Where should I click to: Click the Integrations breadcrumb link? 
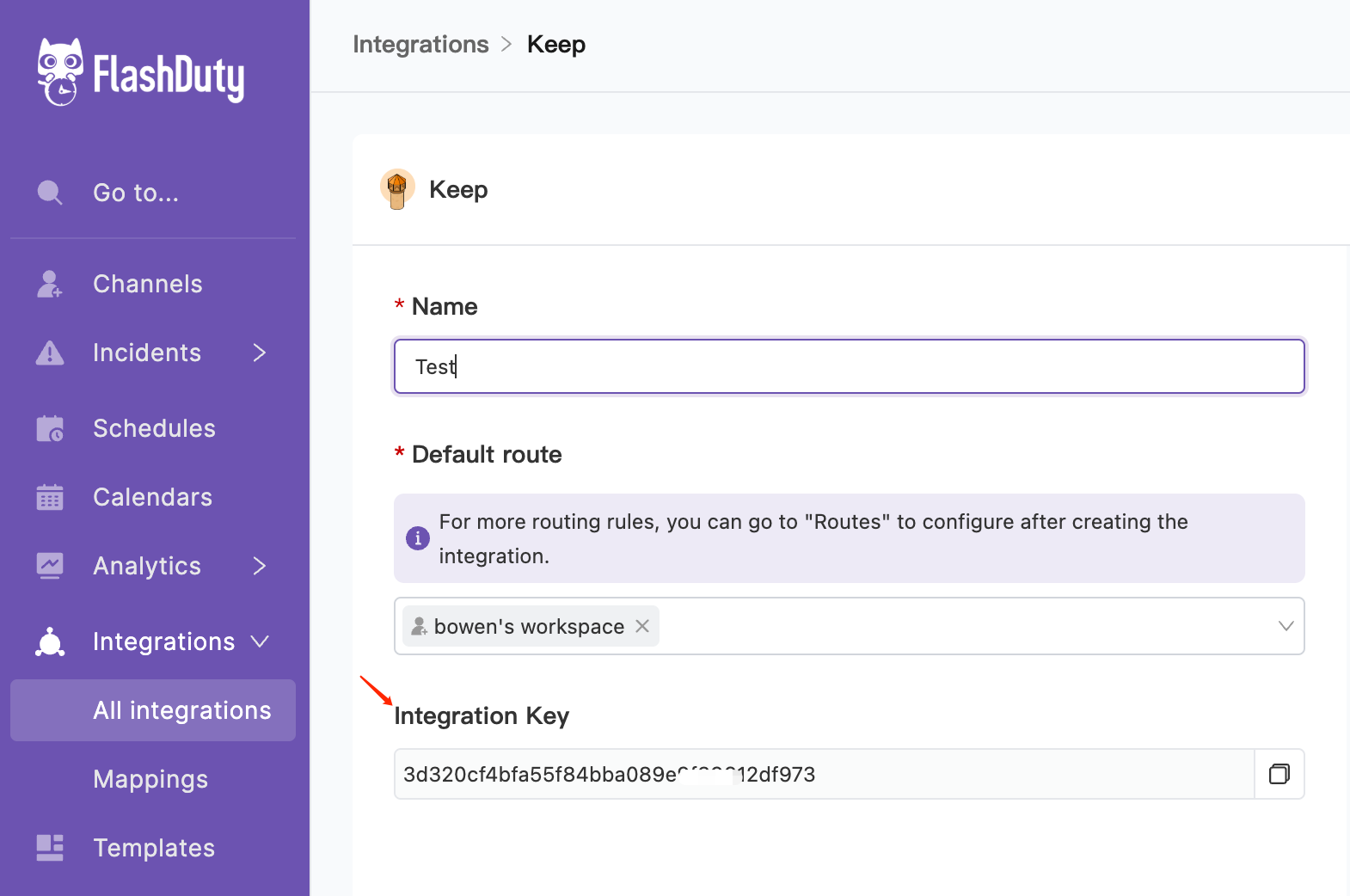point(420,44)
